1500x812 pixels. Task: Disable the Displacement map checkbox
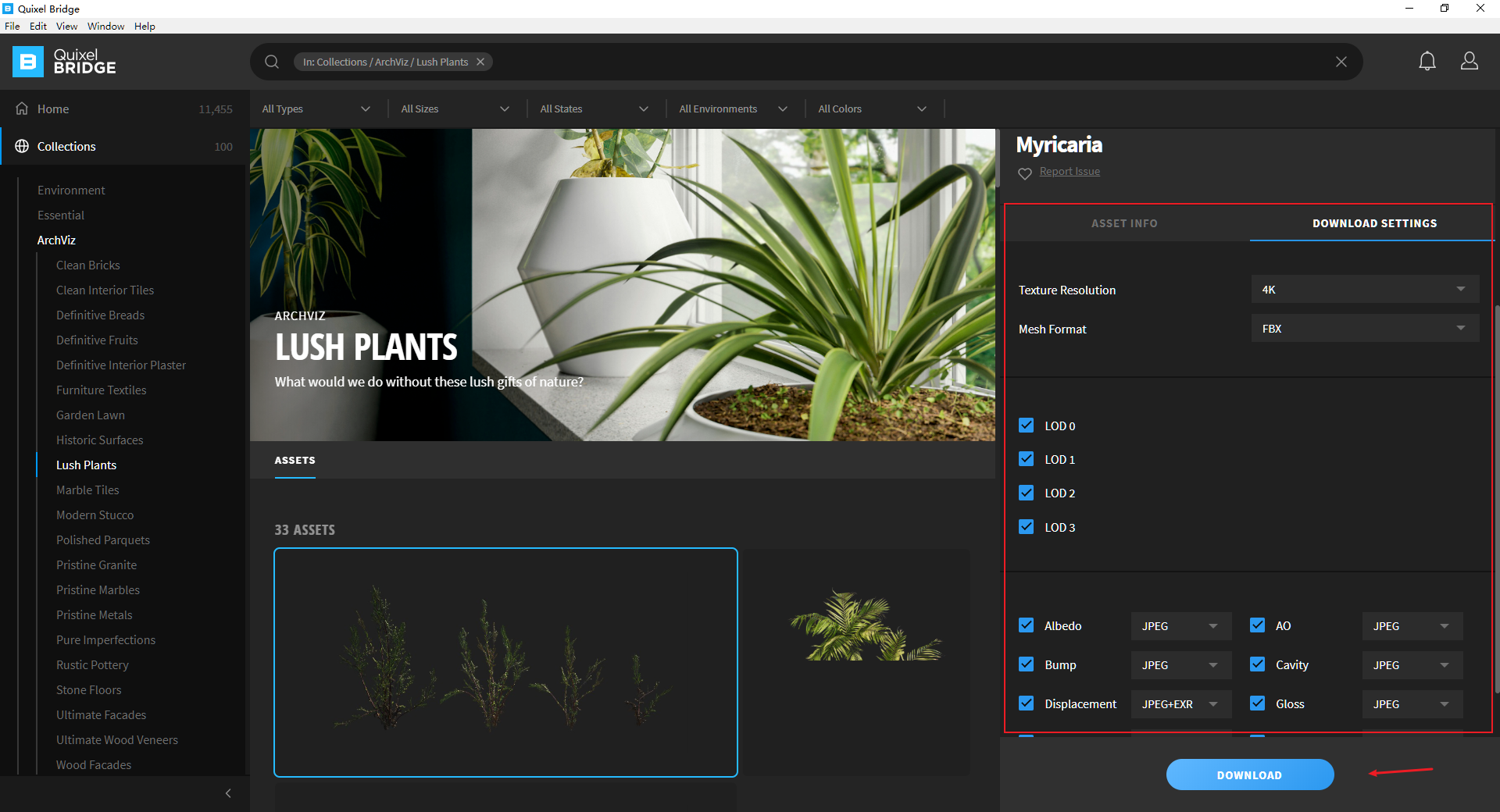(x=1027, y=703)
